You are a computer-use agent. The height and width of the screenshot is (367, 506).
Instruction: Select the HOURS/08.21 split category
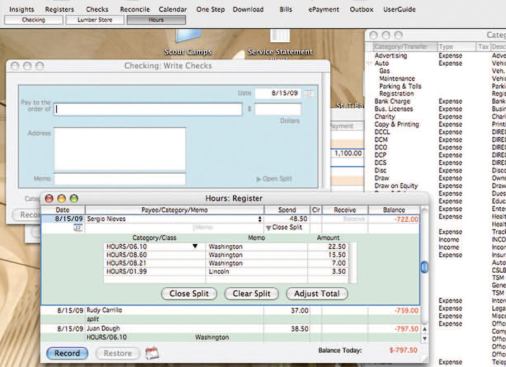click(126, 263)
